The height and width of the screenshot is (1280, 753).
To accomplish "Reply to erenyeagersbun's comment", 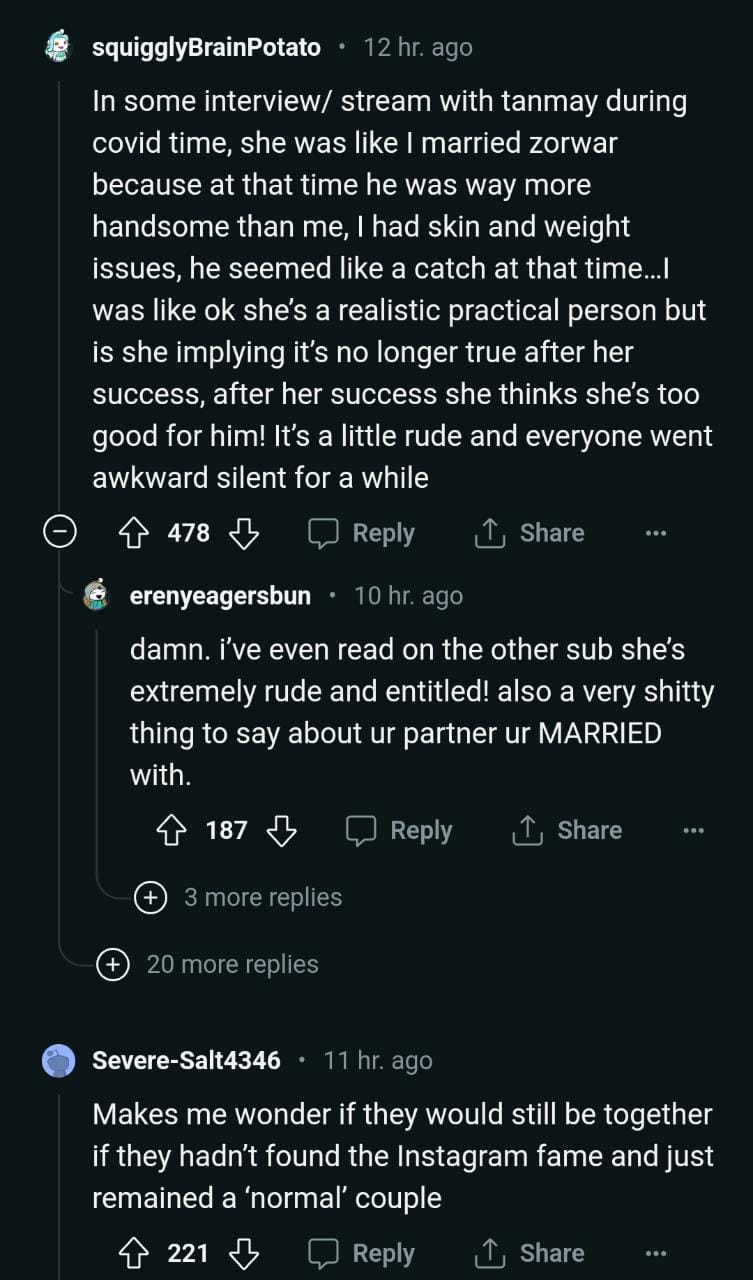I will click(x=399, y=830).
